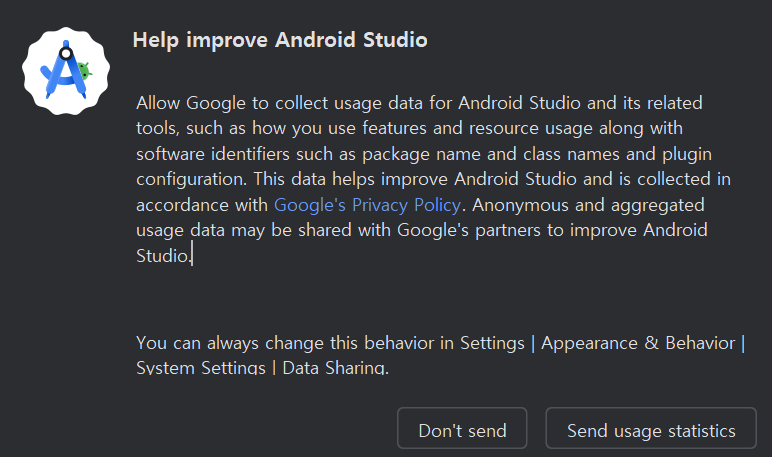
Task: Click the Don't send button
Action: click(462, 428)
